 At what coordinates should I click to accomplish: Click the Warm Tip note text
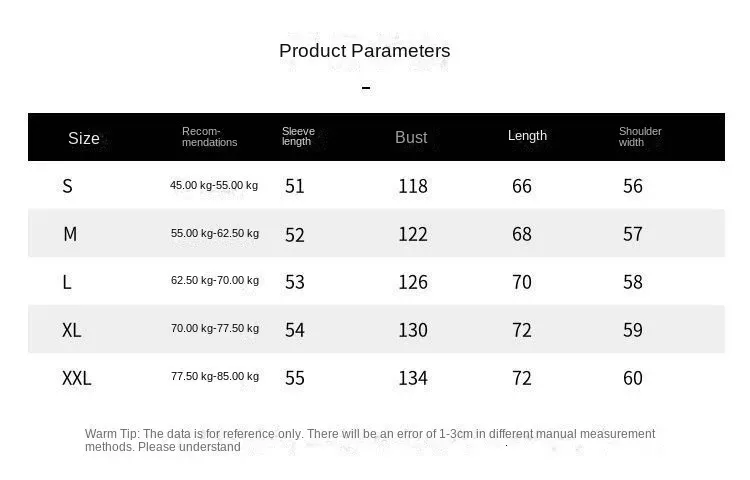[x=370, y=440]
